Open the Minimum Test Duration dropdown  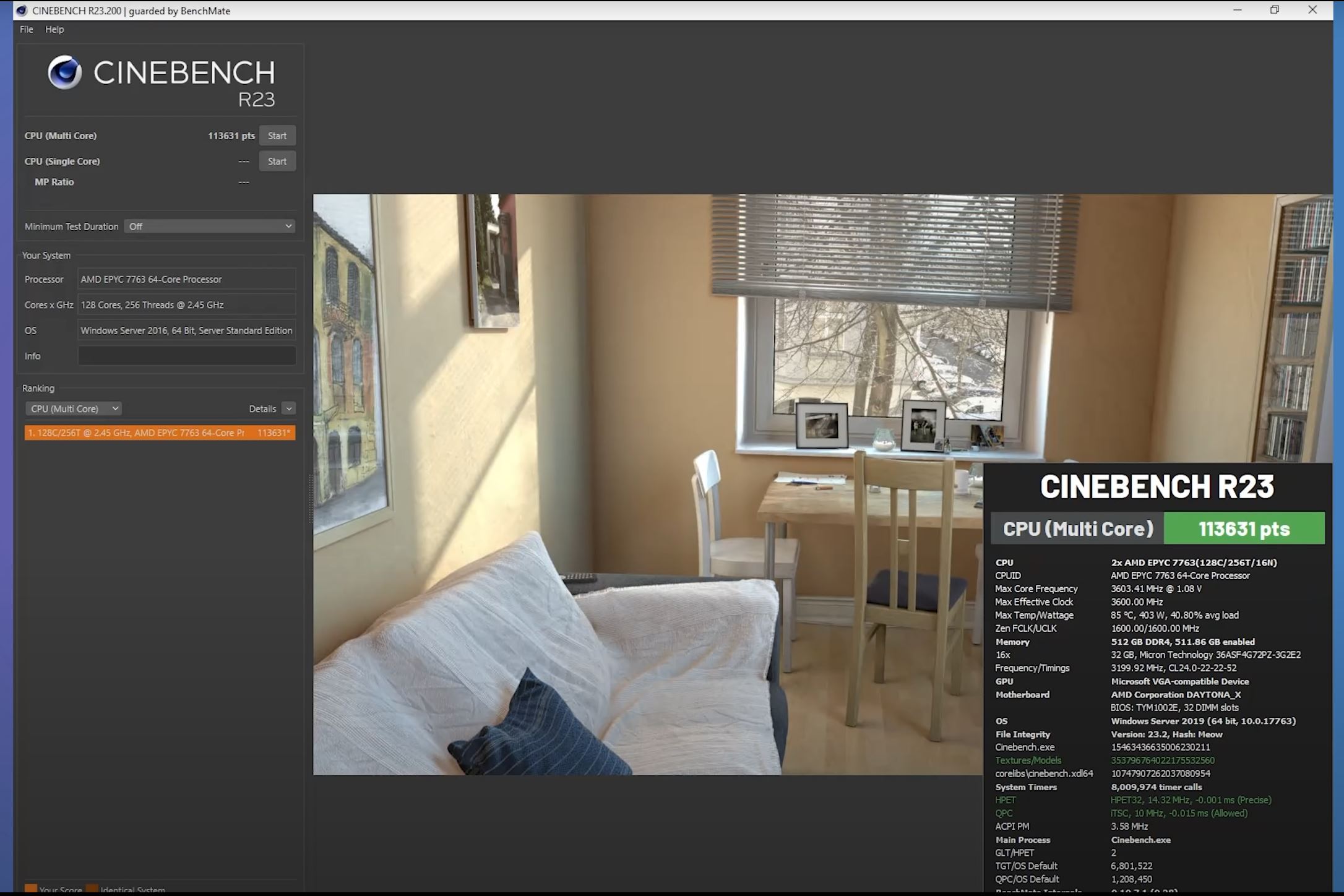pos(209,226)
